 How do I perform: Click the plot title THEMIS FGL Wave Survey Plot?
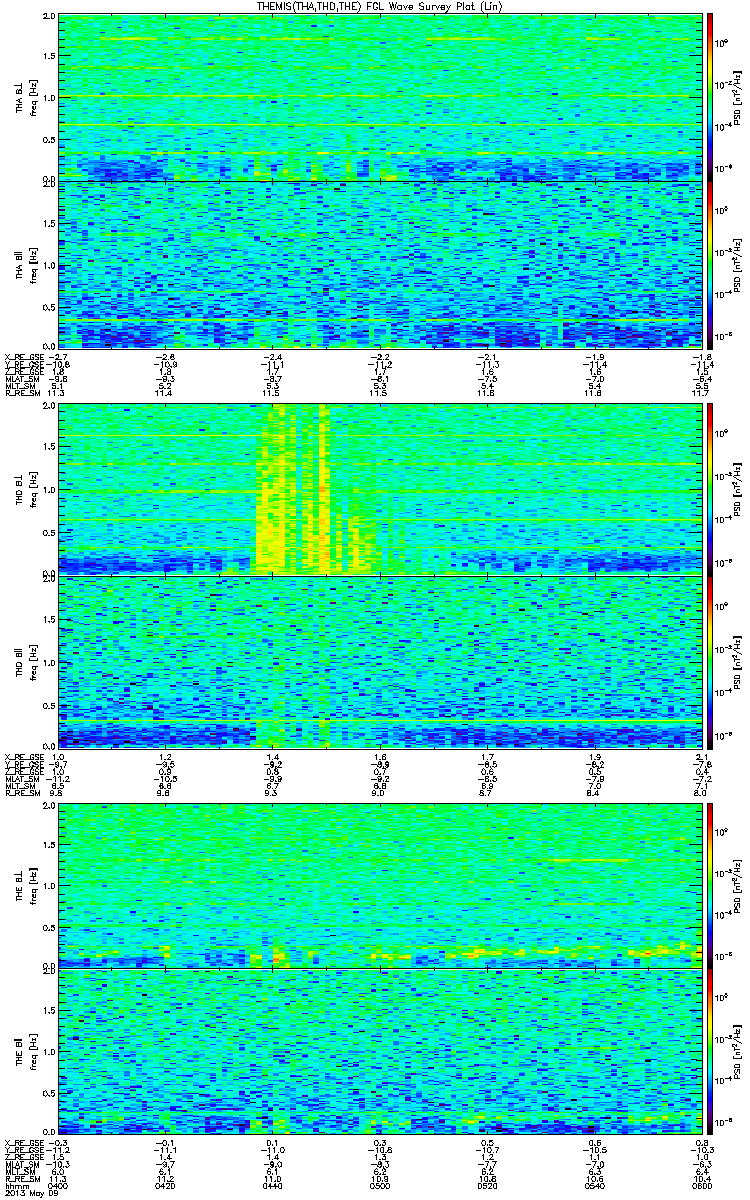(382, 6)
